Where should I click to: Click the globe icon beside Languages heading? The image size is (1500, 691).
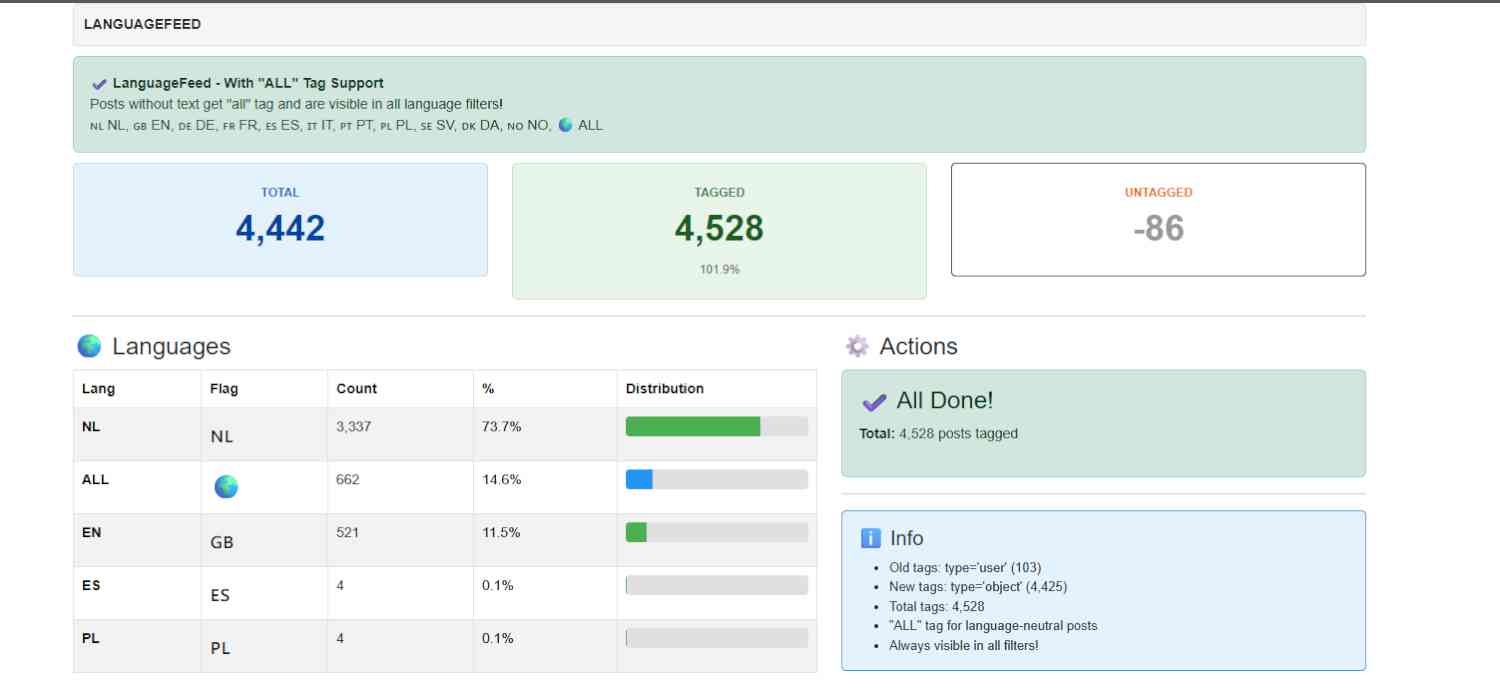(89, 346)
